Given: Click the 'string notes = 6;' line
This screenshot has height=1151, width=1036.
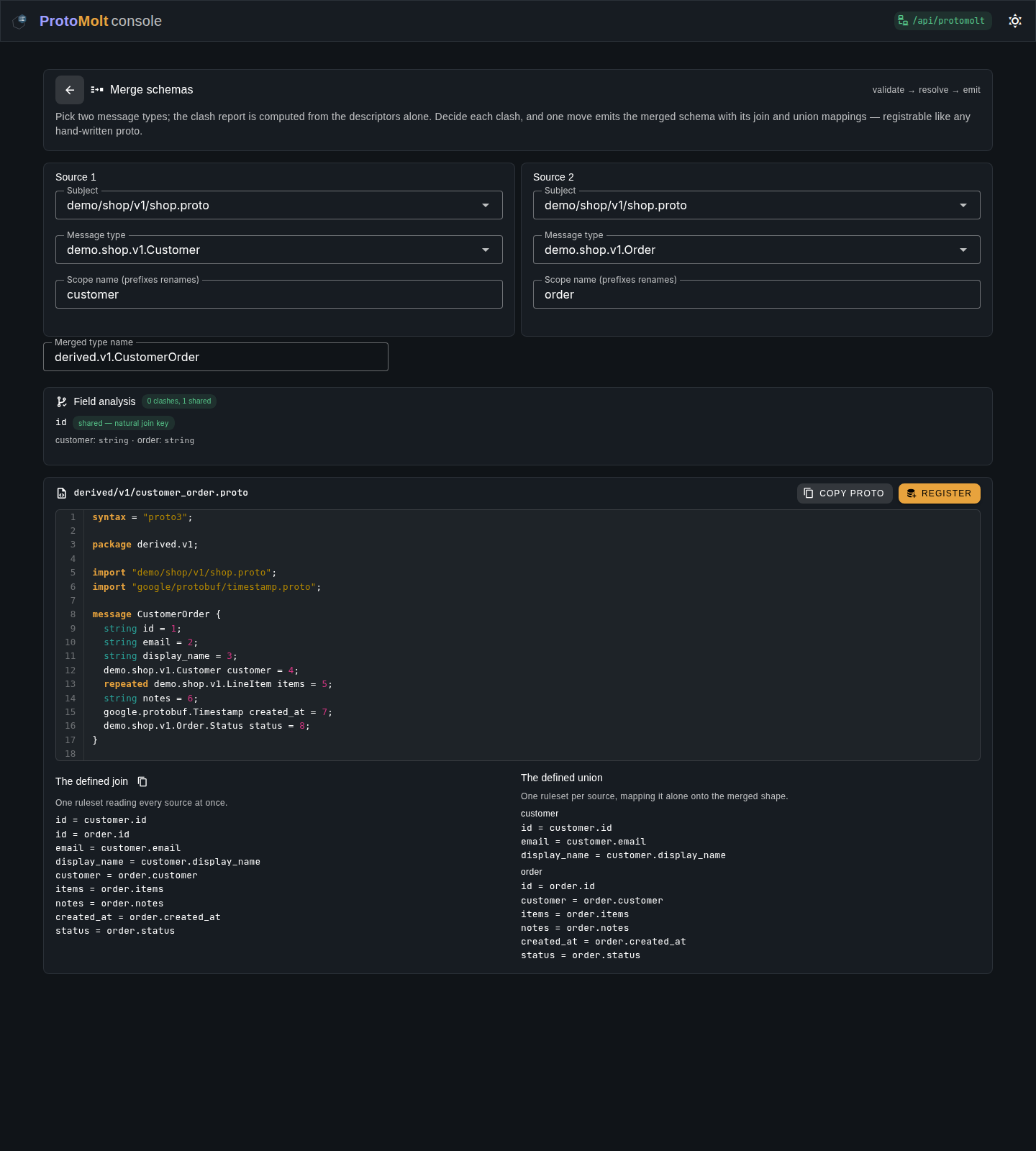Looking at the screenshot, I should (x=151, y=699).
